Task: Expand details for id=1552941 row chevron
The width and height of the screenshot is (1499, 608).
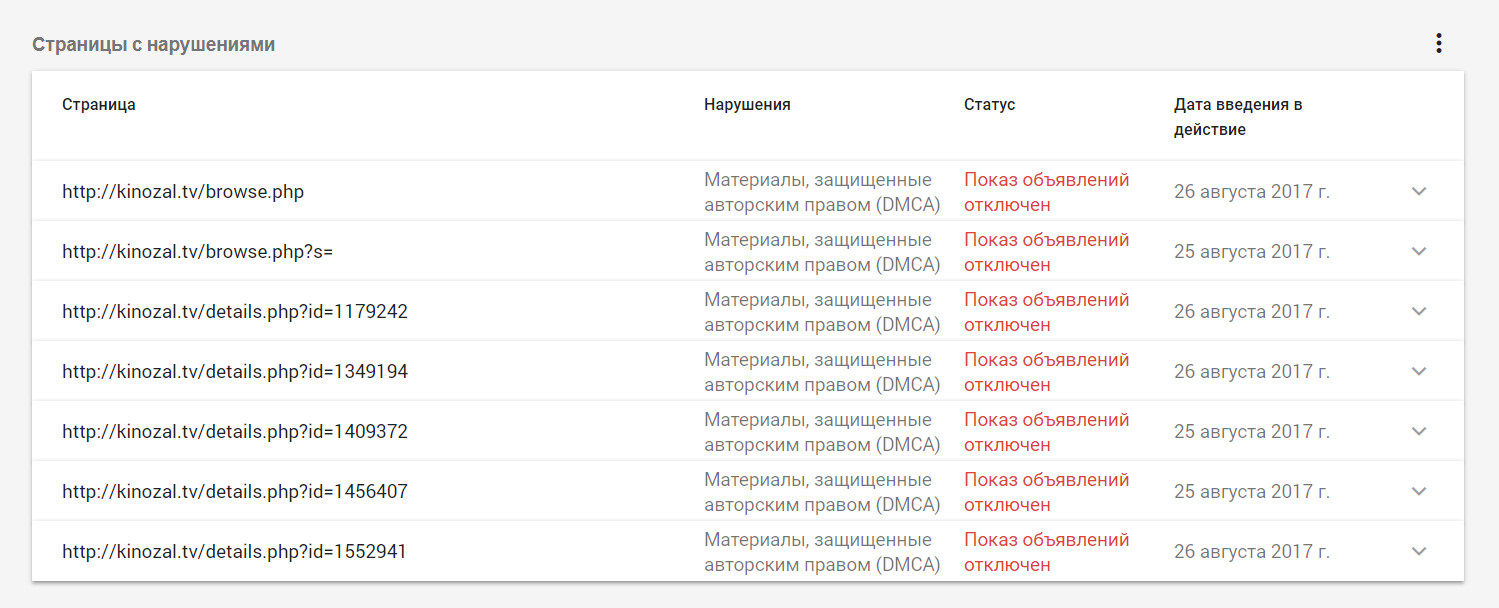Action: pyautogui.click(x=1418, y=551)
